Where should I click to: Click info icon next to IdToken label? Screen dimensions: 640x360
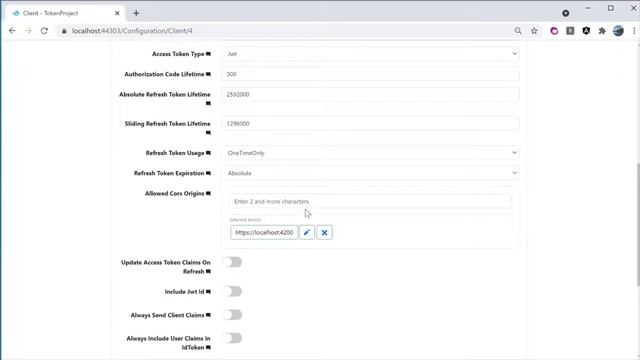pos(208,348)
